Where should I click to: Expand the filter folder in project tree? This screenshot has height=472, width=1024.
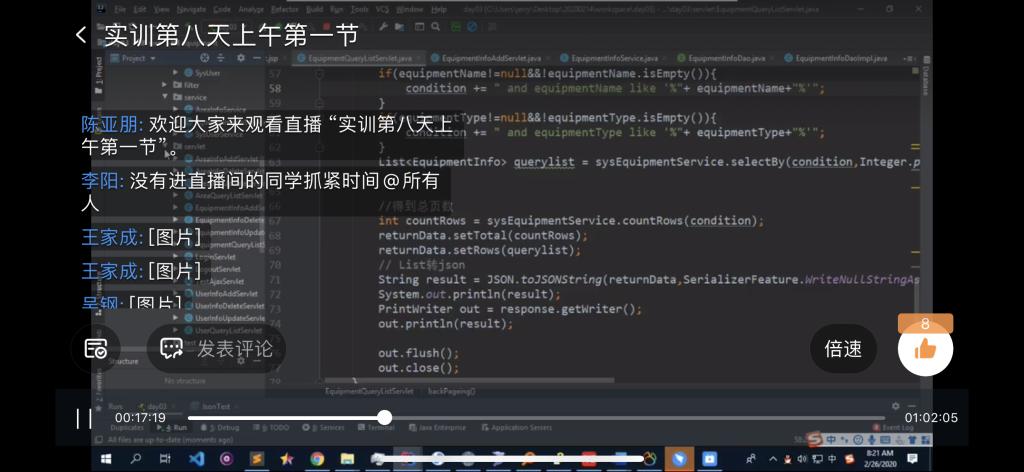165,85
